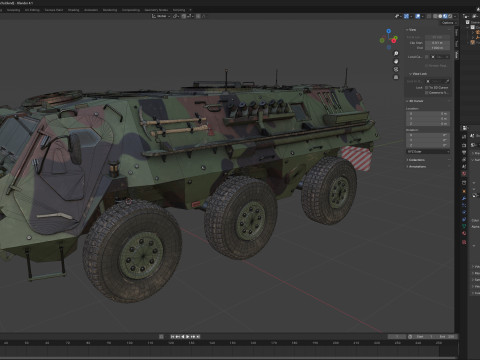
Task: Toggle the viewport gizmo display button
Action: [406, 16]
